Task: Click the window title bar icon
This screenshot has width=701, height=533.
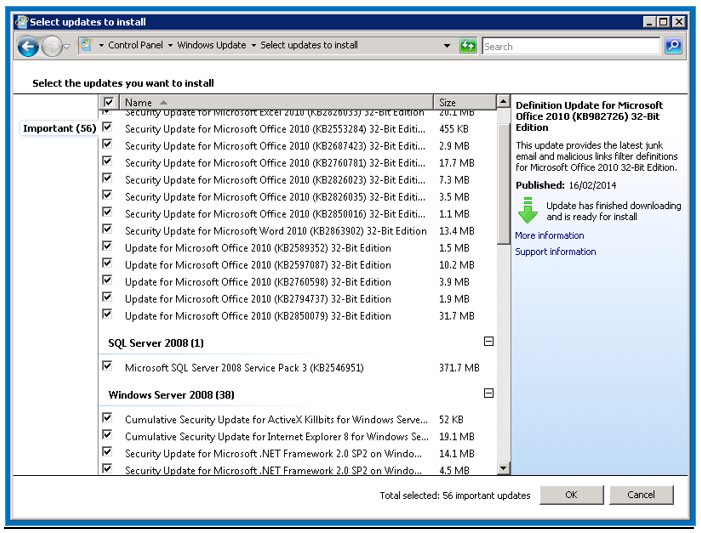Action: coord(21,21)
